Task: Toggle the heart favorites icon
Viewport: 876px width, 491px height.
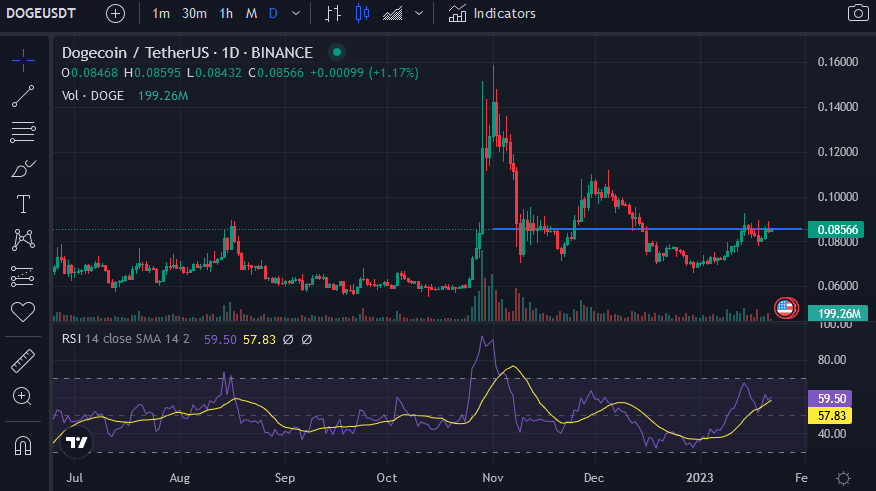Action: 23,312
